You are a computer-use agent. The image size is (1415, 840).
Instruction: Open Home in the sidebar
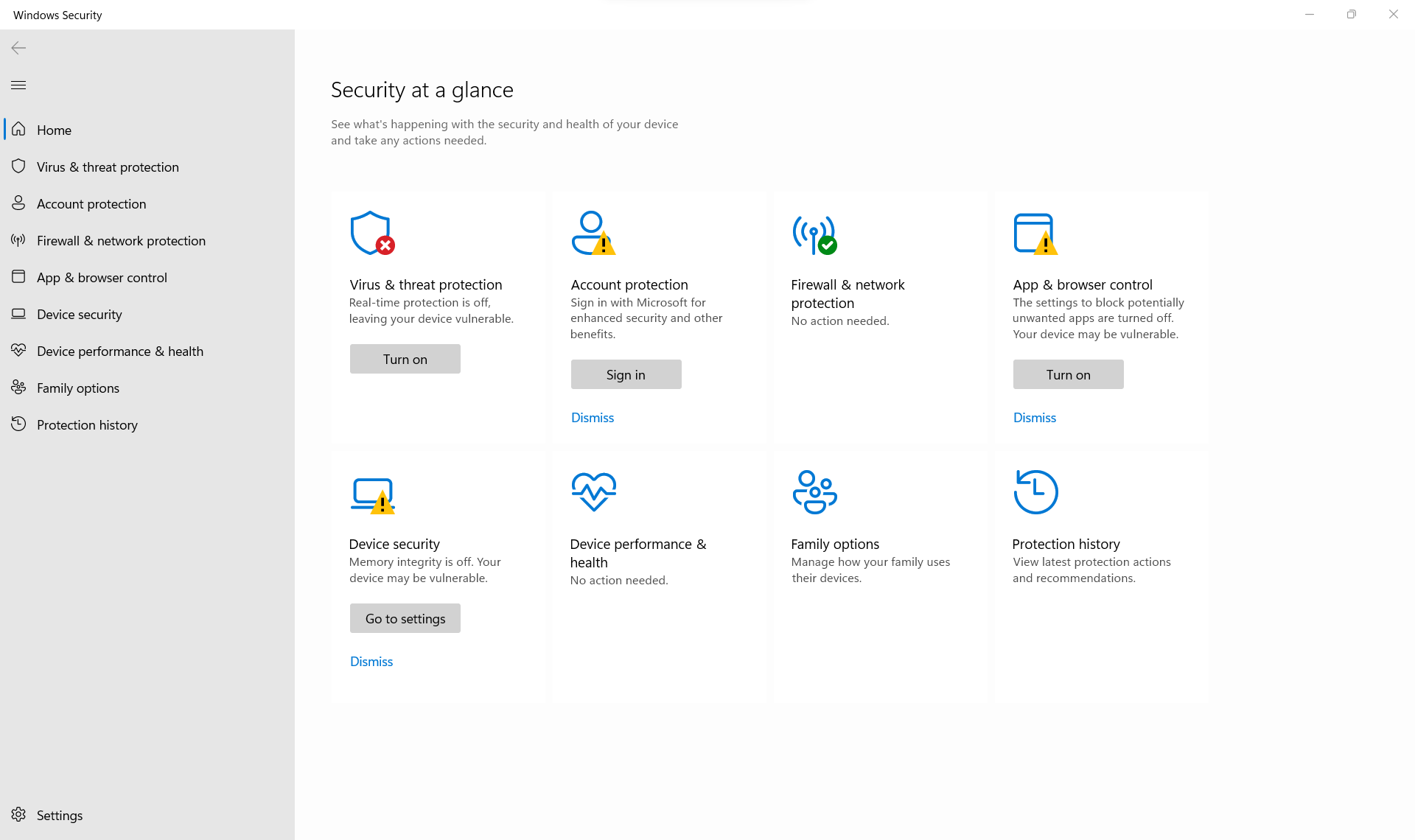147,130
